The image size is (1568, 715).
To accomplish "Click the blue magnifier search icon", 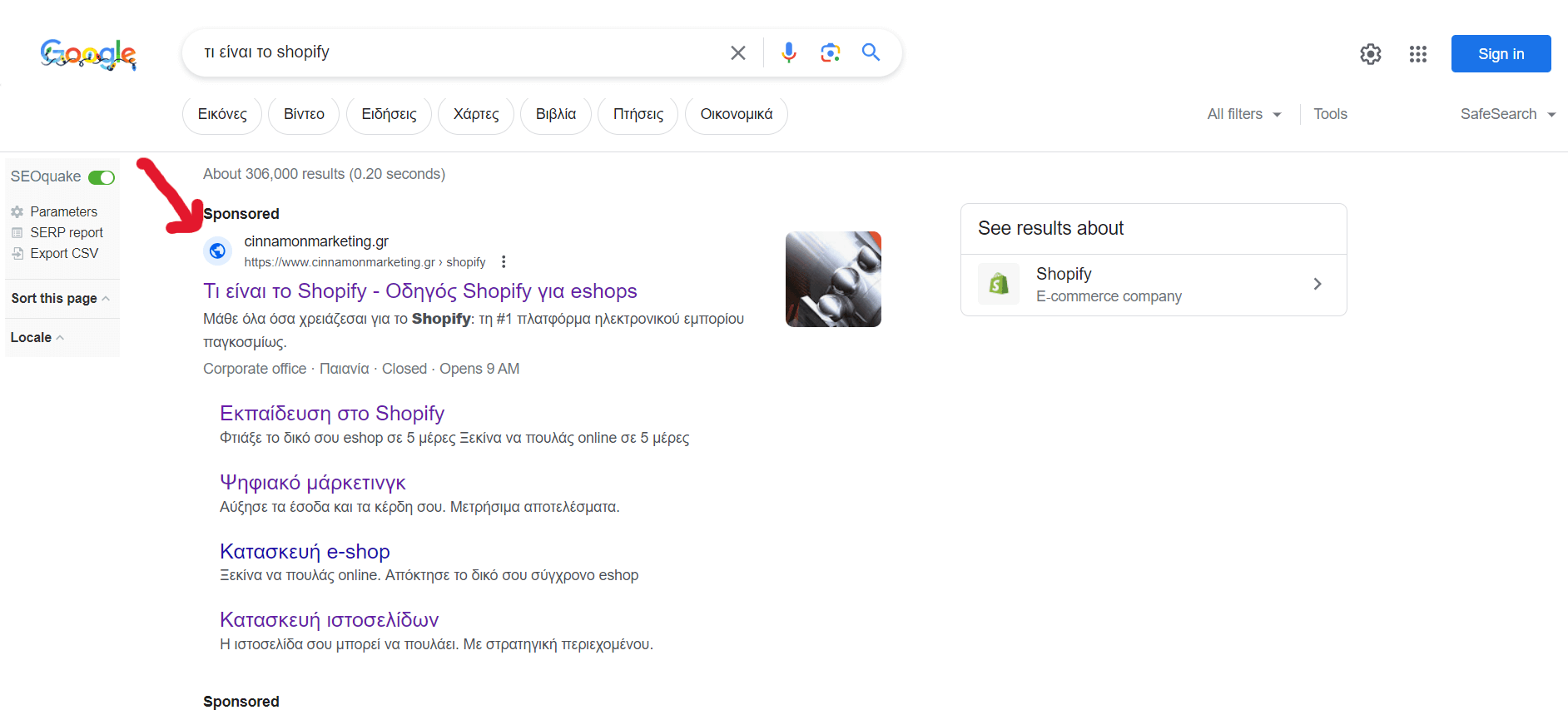I will coord(871,52).
